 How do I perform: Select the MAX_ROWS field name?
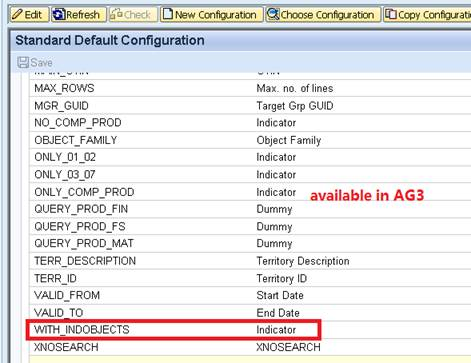[64, 88]
